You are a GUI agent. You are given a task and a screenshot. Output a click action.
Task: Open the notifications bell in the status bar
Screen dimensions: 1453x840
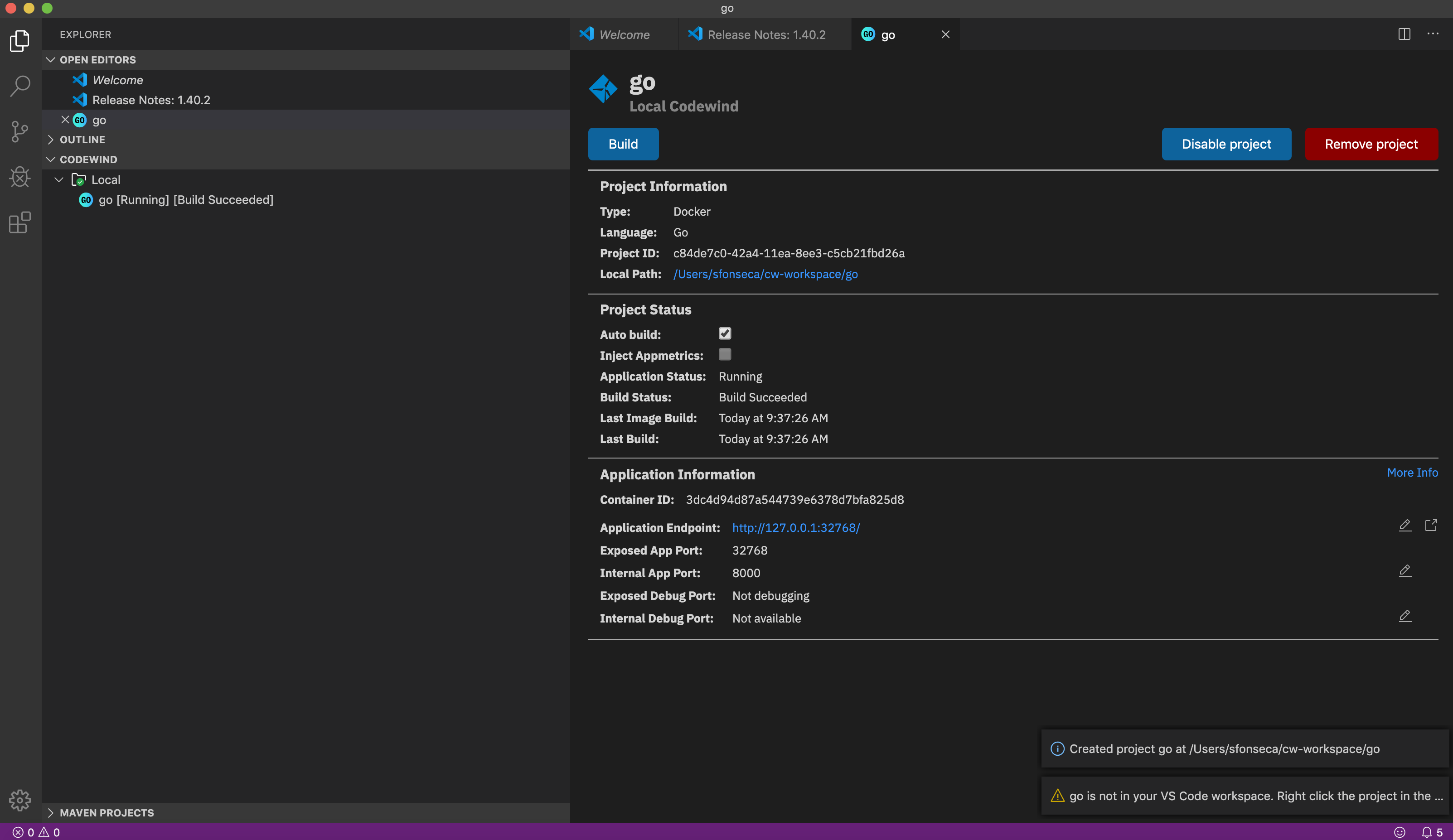point(1428,832)
